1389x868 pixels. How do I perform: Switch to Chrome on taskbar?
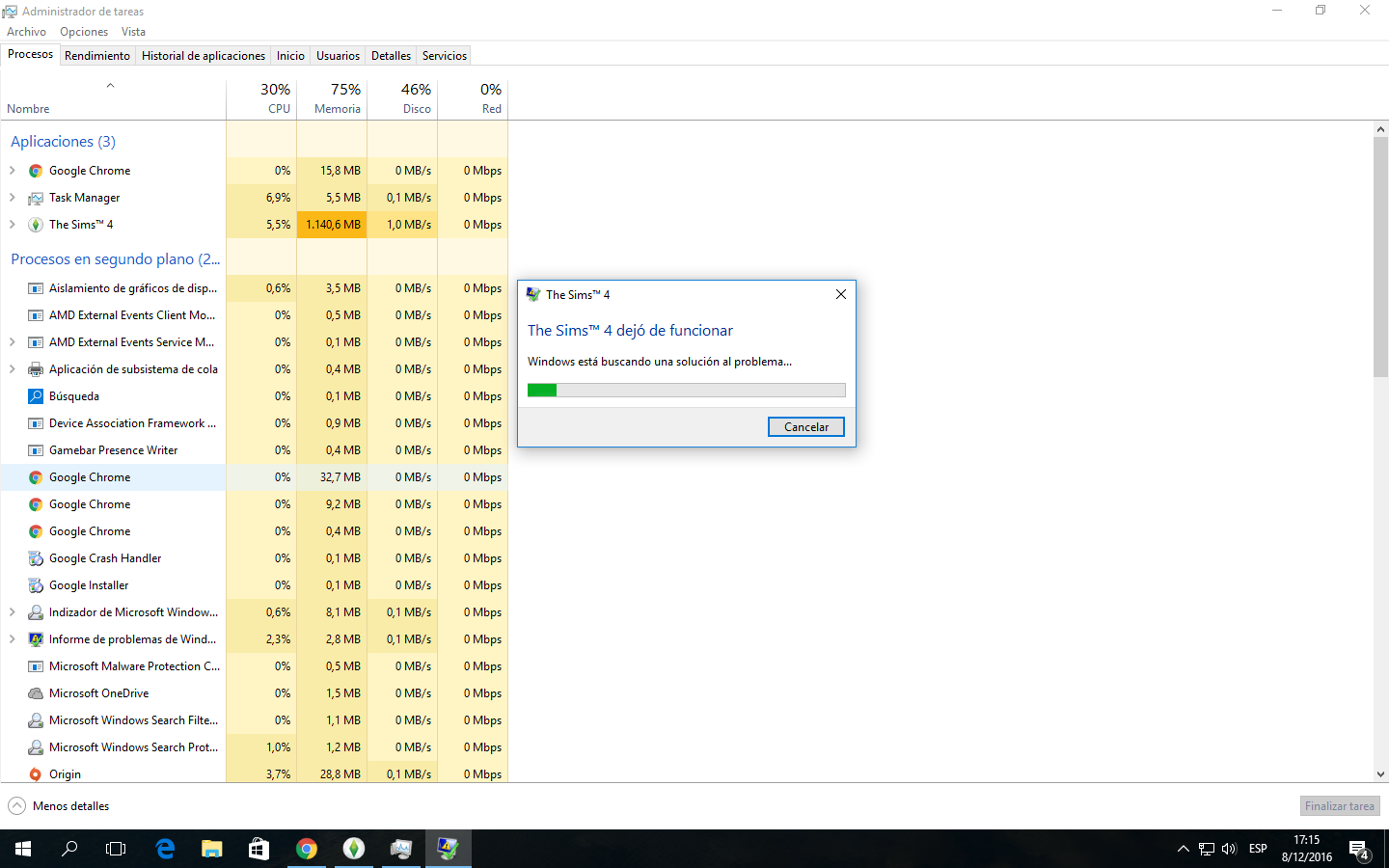[307, 849]
